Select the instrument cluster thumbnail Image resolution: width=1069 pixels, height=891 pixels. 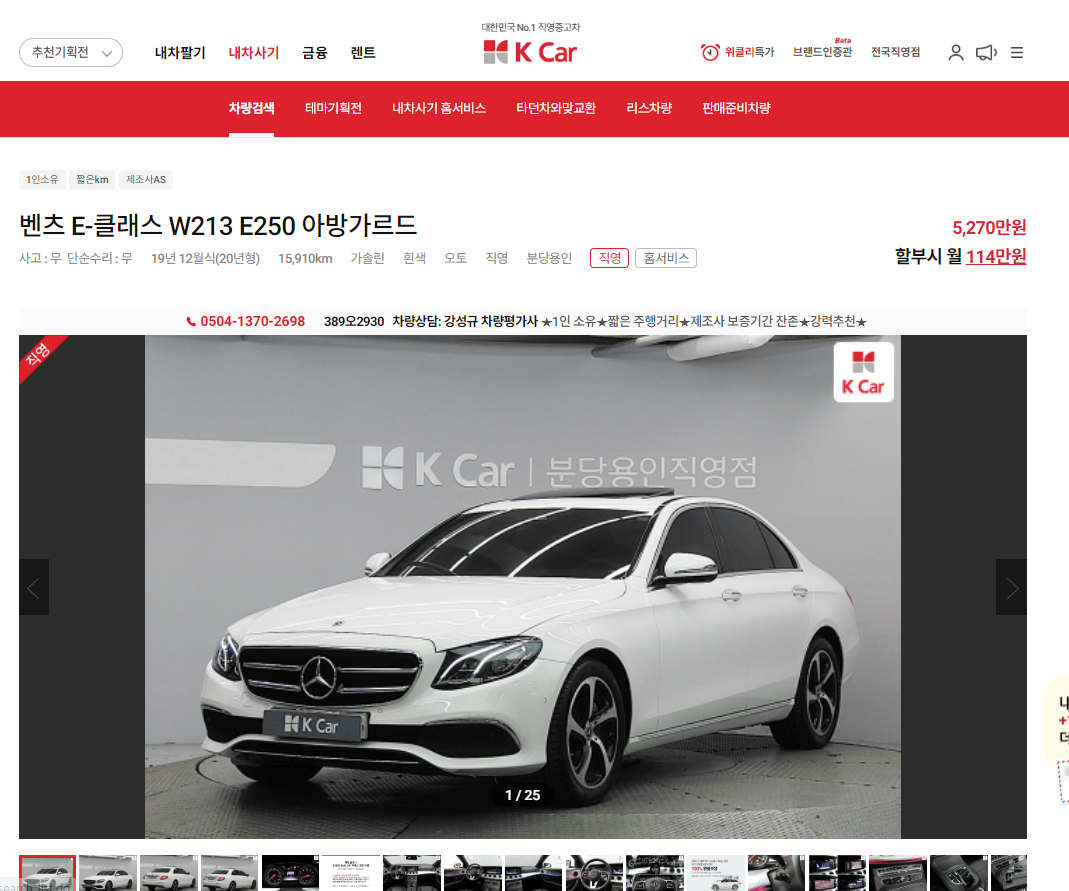(290, 873)
